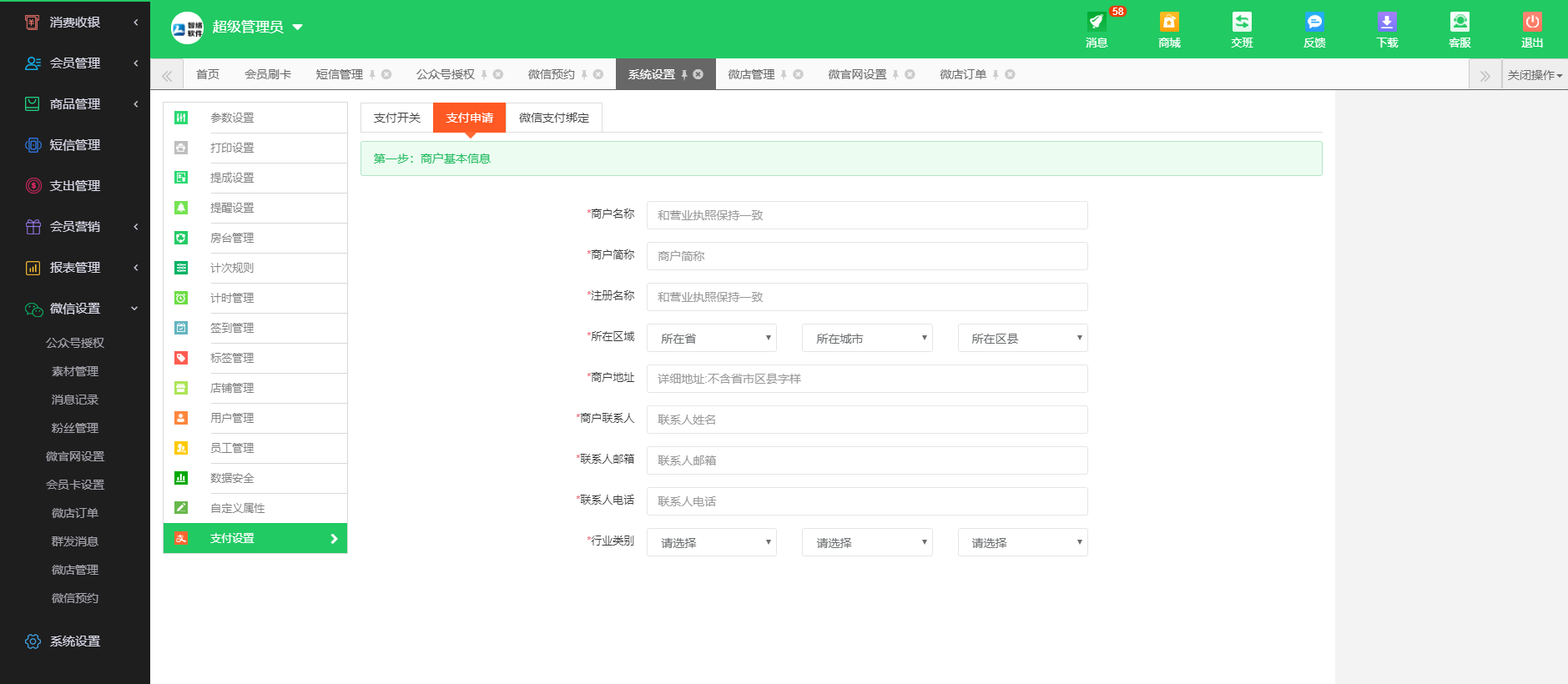The height and width of the screenshot is (684, 1568).
Task: Click the 提成设置 icon
Action: [181, 178]
